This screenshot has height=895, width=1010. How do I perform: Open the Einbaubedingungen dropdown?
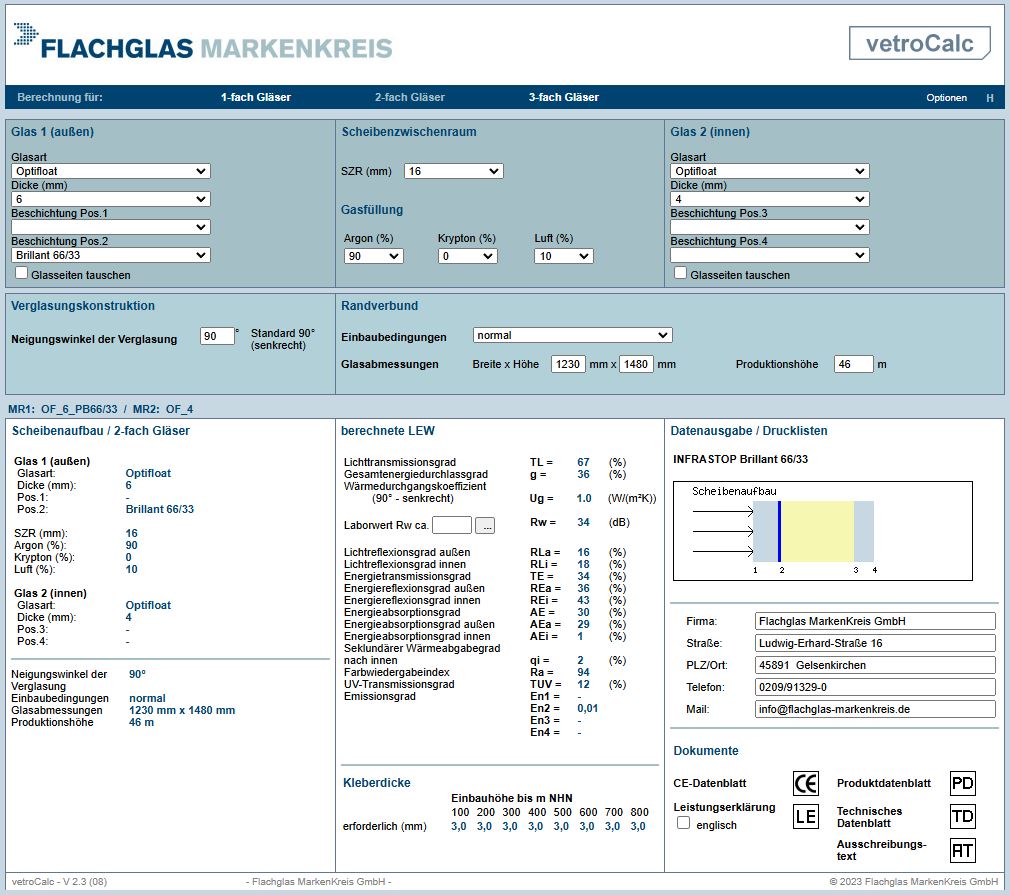[x=573, y=335]
